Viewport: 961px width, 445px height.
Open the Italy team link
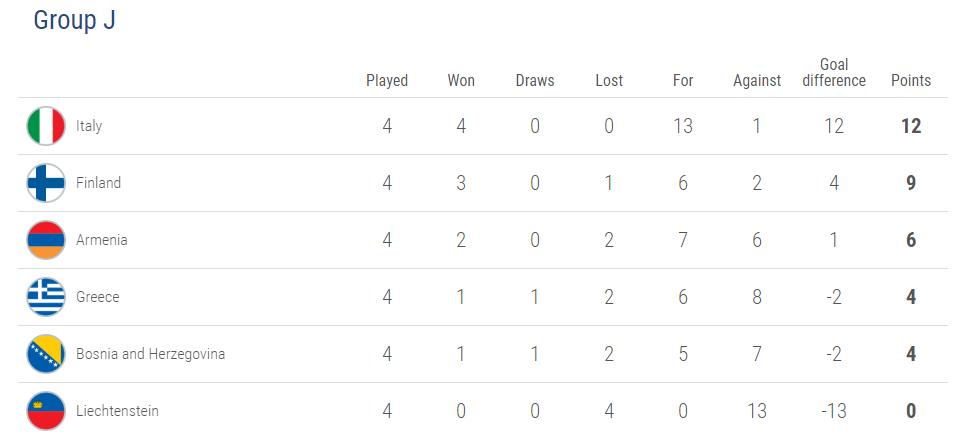click(x=89, y=127)
